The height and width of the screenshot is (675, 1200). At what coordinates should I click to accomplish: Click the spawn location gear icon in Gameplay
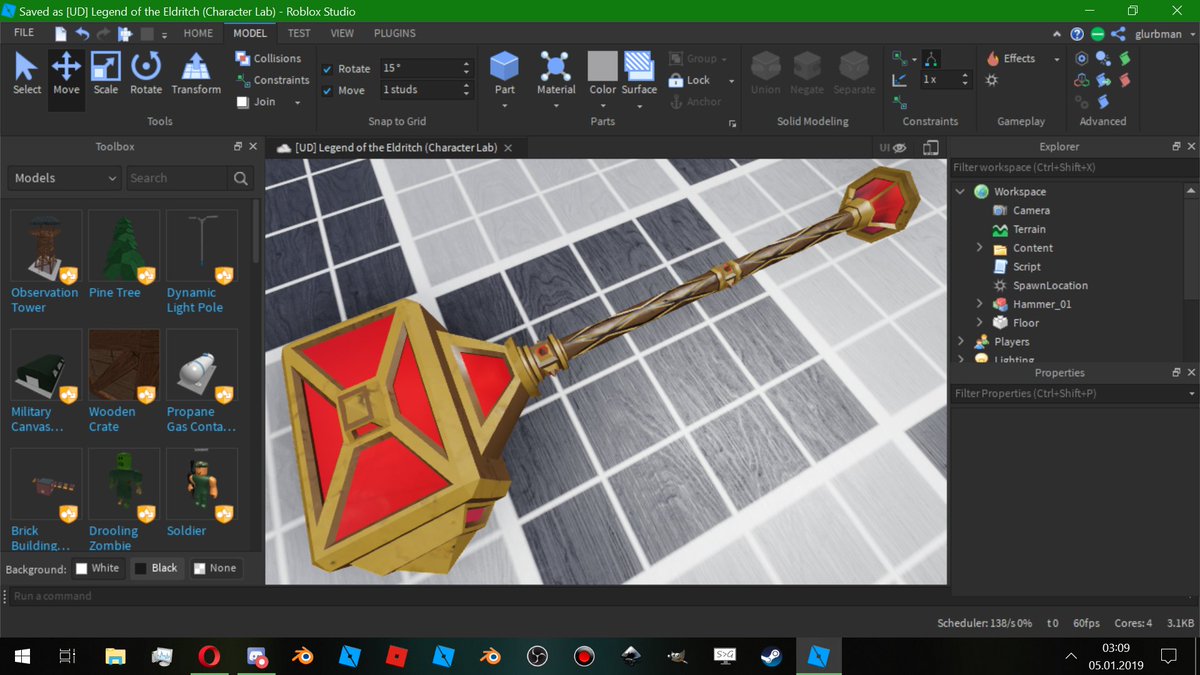(992, 80)
